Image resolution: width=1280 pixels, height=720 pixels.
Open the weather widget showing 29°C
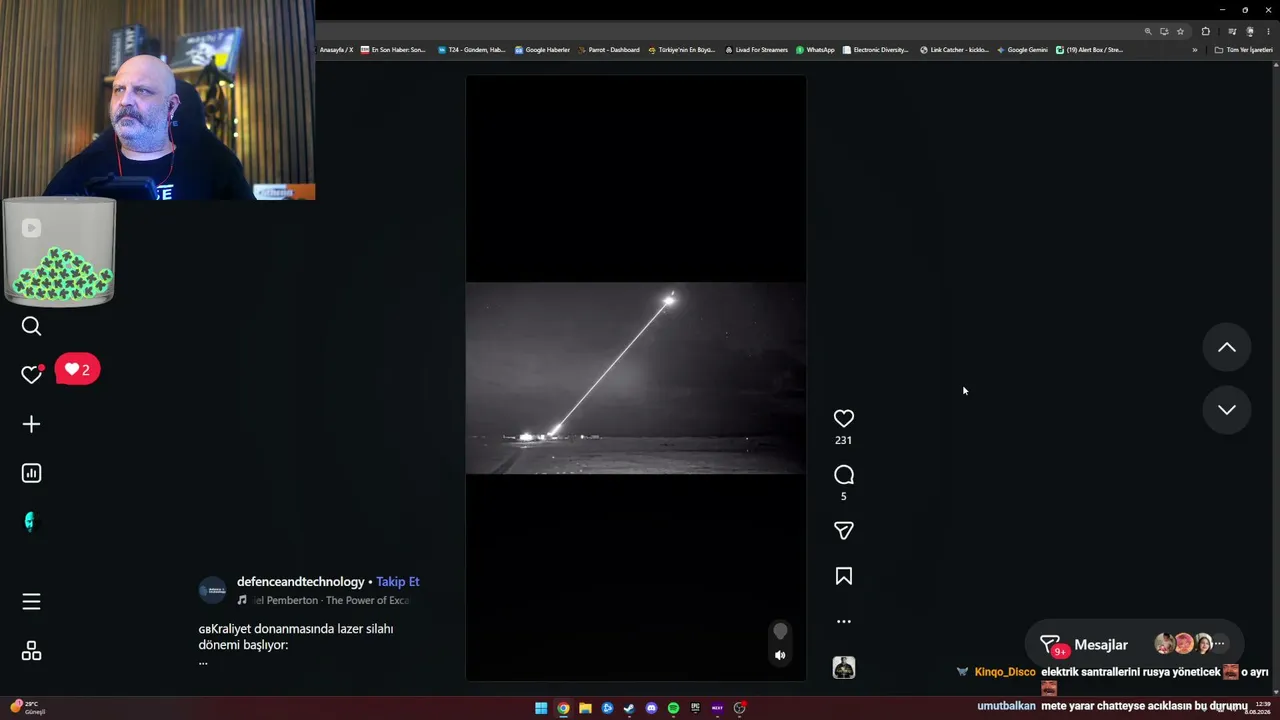[x=28, y=707]
